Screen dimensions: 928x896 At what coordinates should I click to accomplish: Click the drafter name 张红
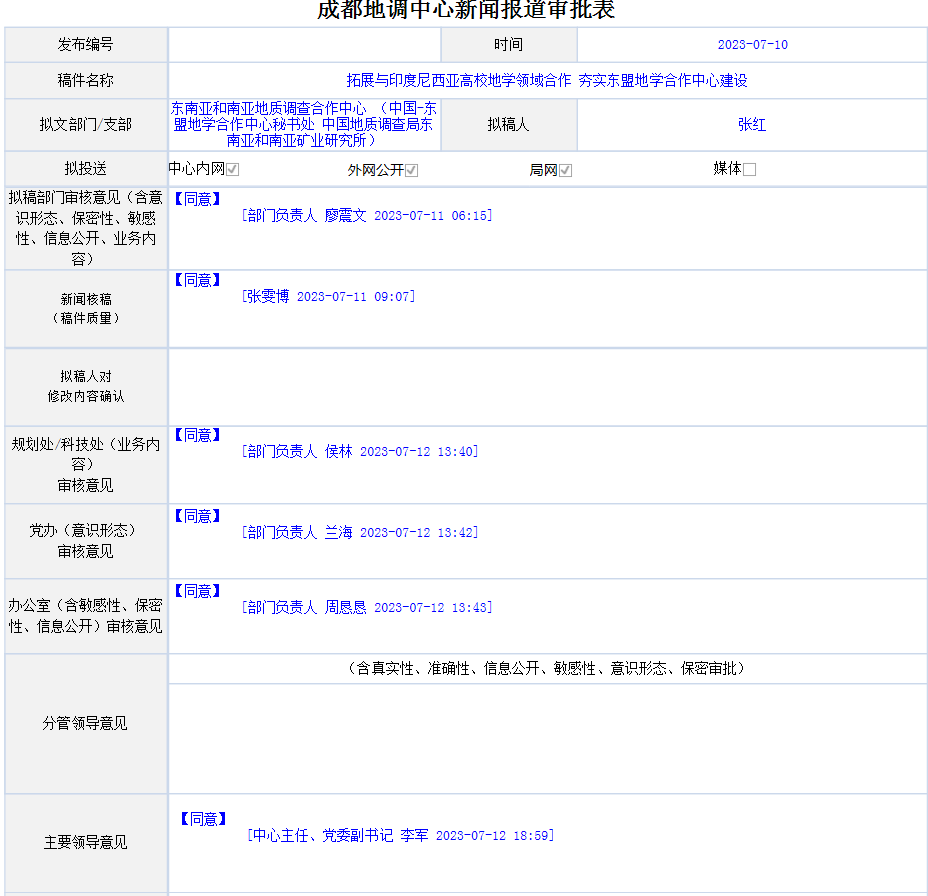752,125
